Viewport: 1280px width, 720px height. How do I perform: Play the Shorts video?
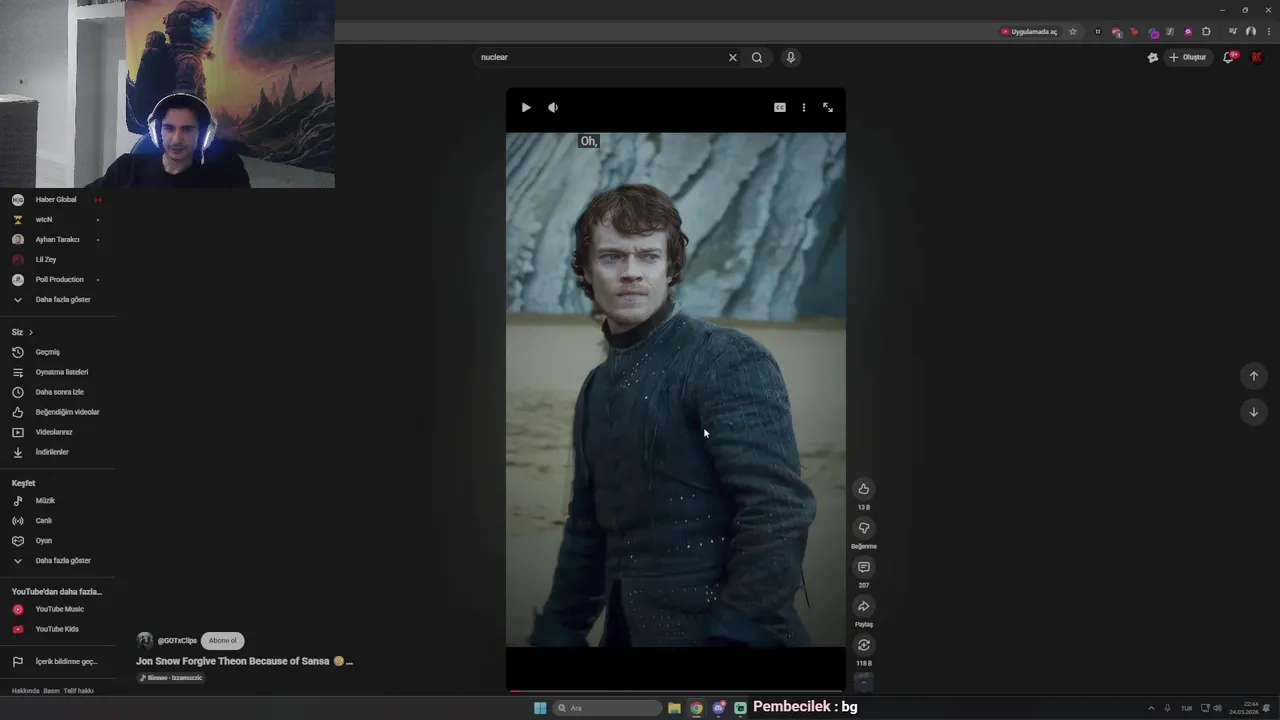tap(526, 107)
